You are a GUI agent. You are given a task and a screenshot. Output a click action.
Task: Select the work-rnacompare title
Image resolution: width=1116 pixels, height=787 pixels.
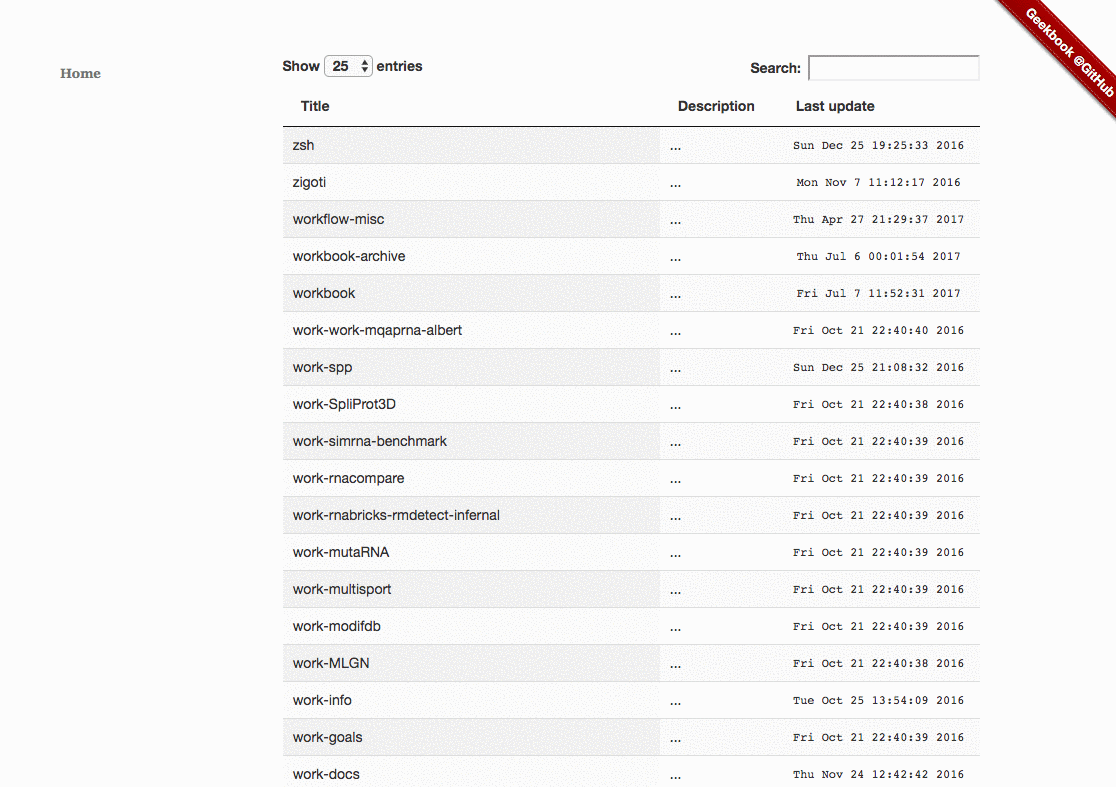[x=348, y=478]
